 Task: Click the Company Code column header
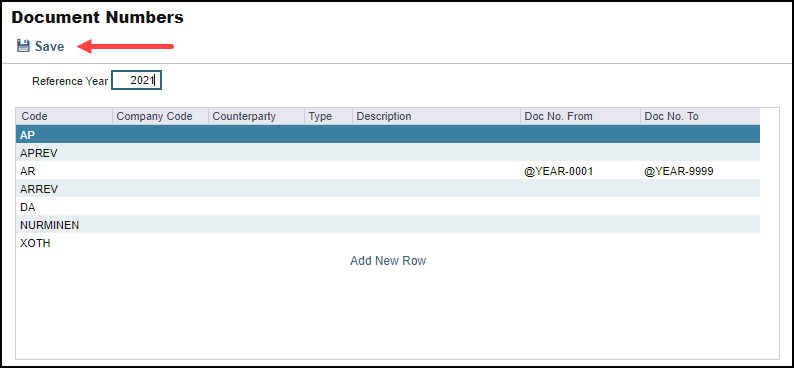[160, 116]
